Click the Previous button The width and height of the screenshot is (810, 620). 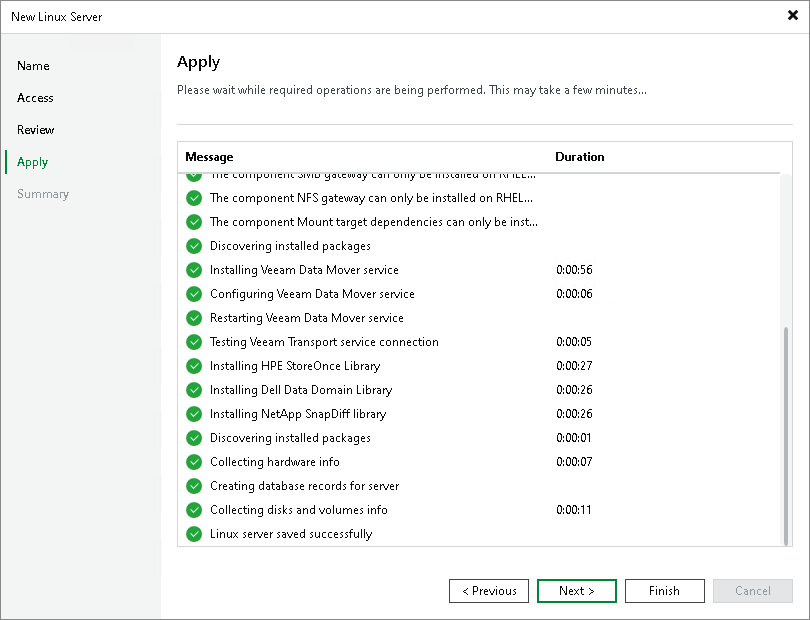click(489, 591)
